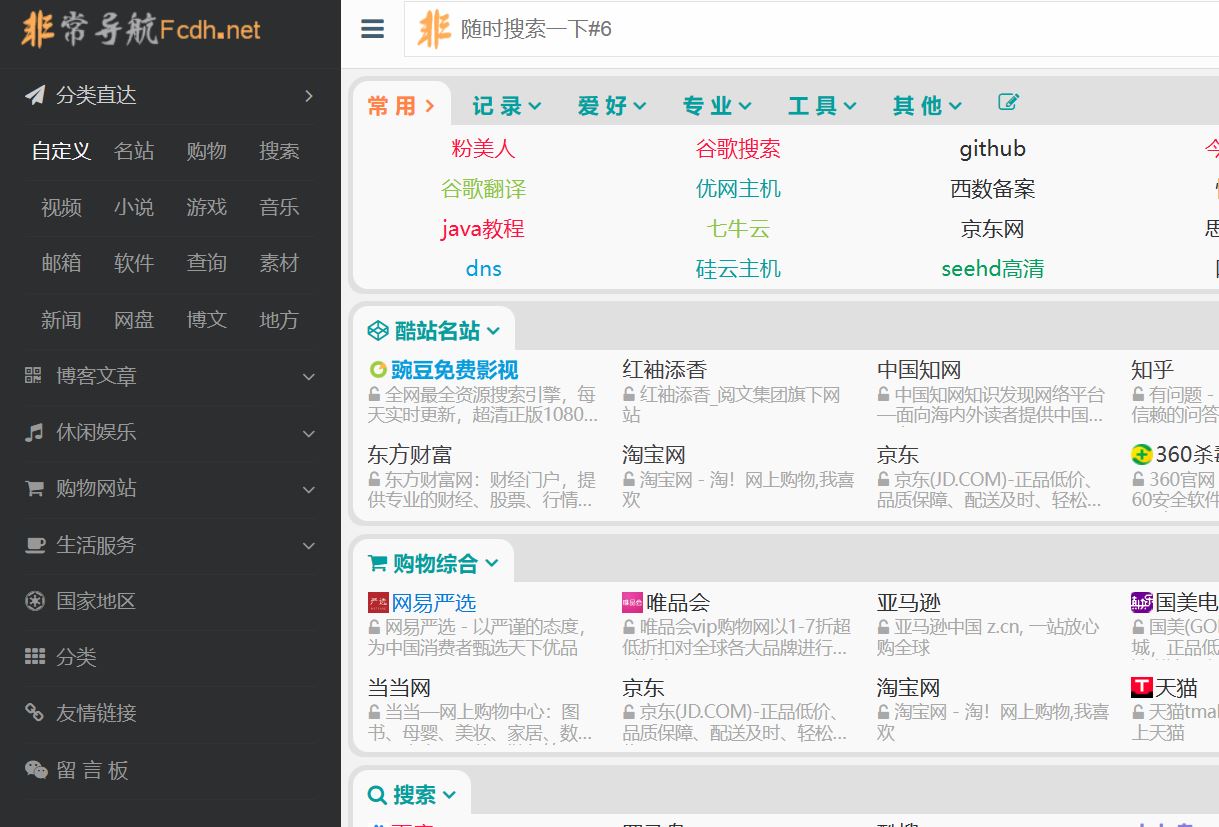Click the purple 国美 favicon
1219x827 pixels.
1142,602
